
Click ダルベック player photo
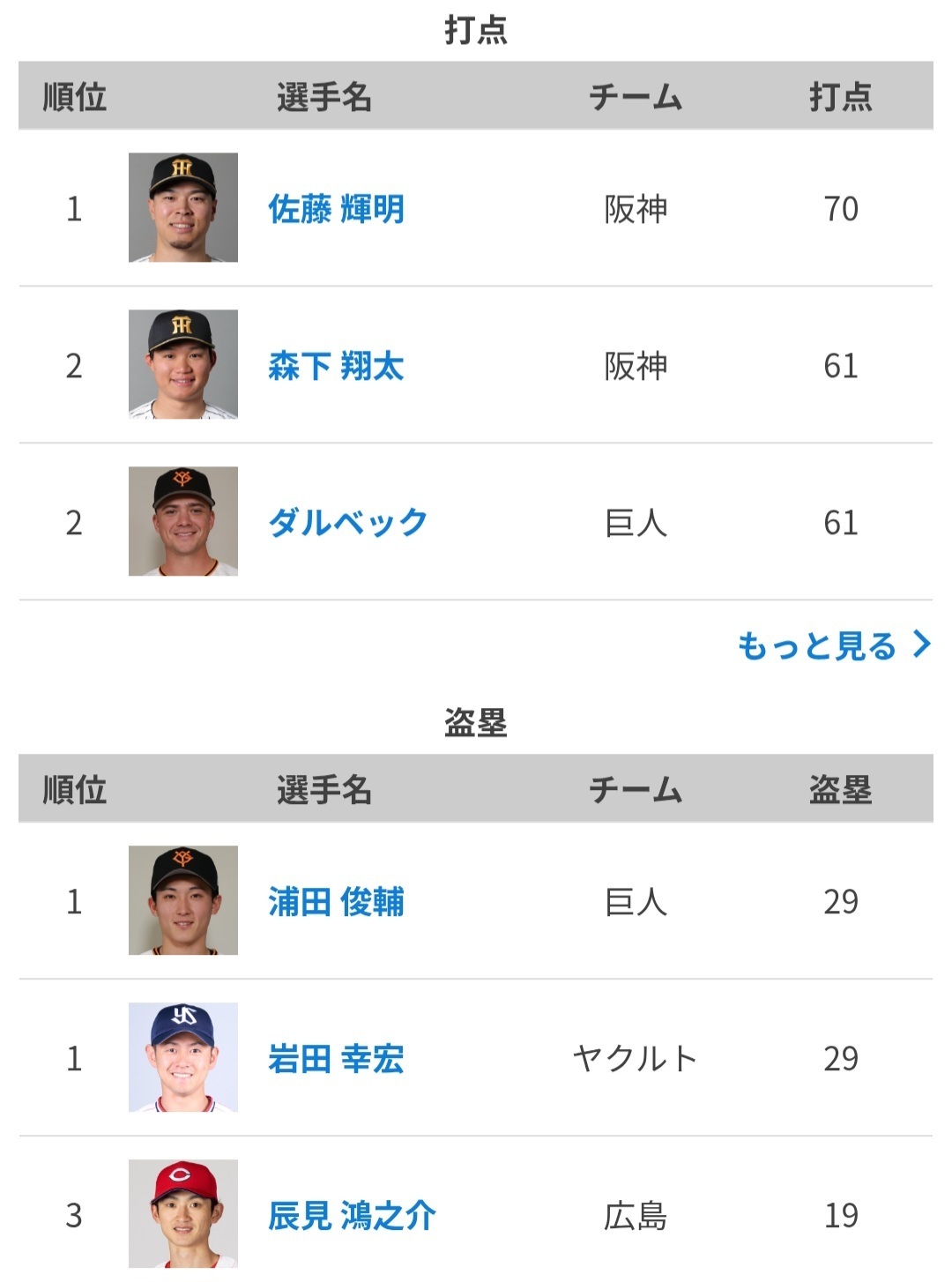tap(183, 521)
